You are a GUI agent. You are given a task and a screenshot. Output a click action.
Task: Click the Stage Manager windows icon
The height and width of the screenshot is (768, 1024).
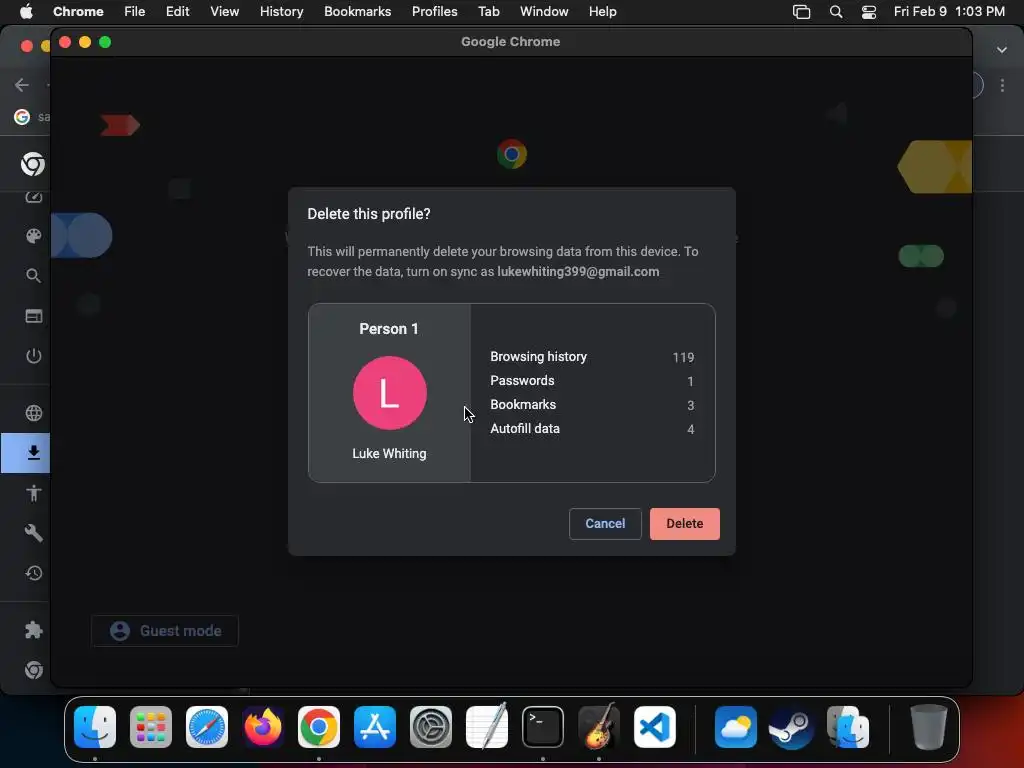[x=801, y=12]
